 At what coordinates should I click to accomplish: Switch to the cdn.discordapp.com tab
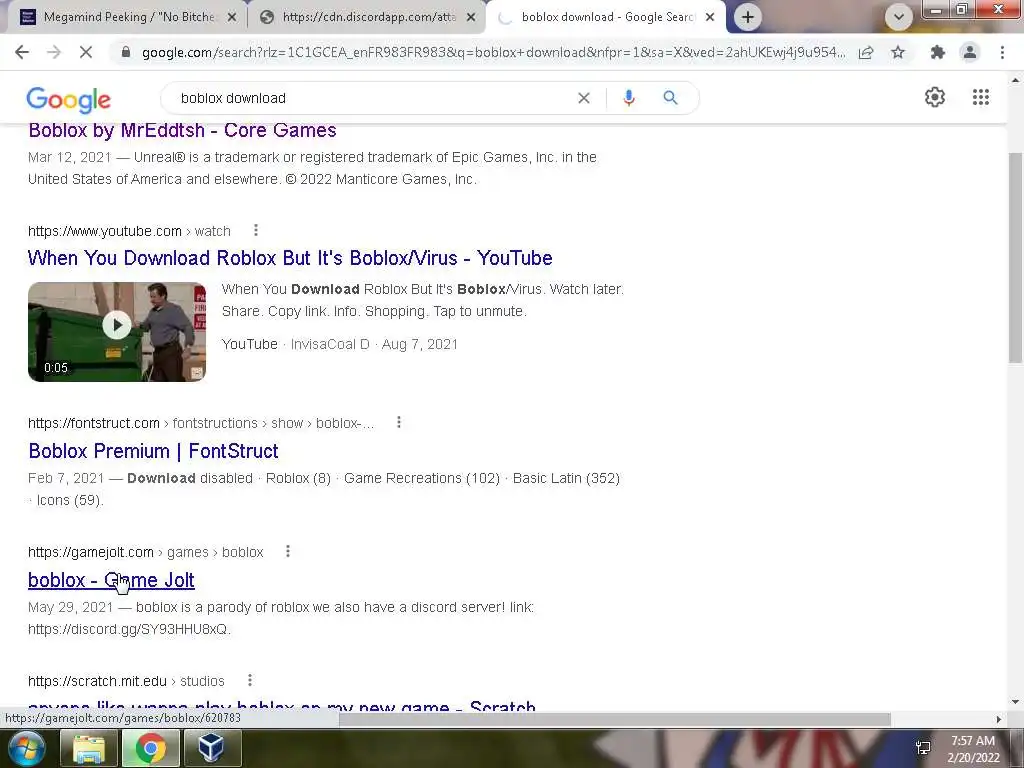pyautogui.click(x=368, y=17)
